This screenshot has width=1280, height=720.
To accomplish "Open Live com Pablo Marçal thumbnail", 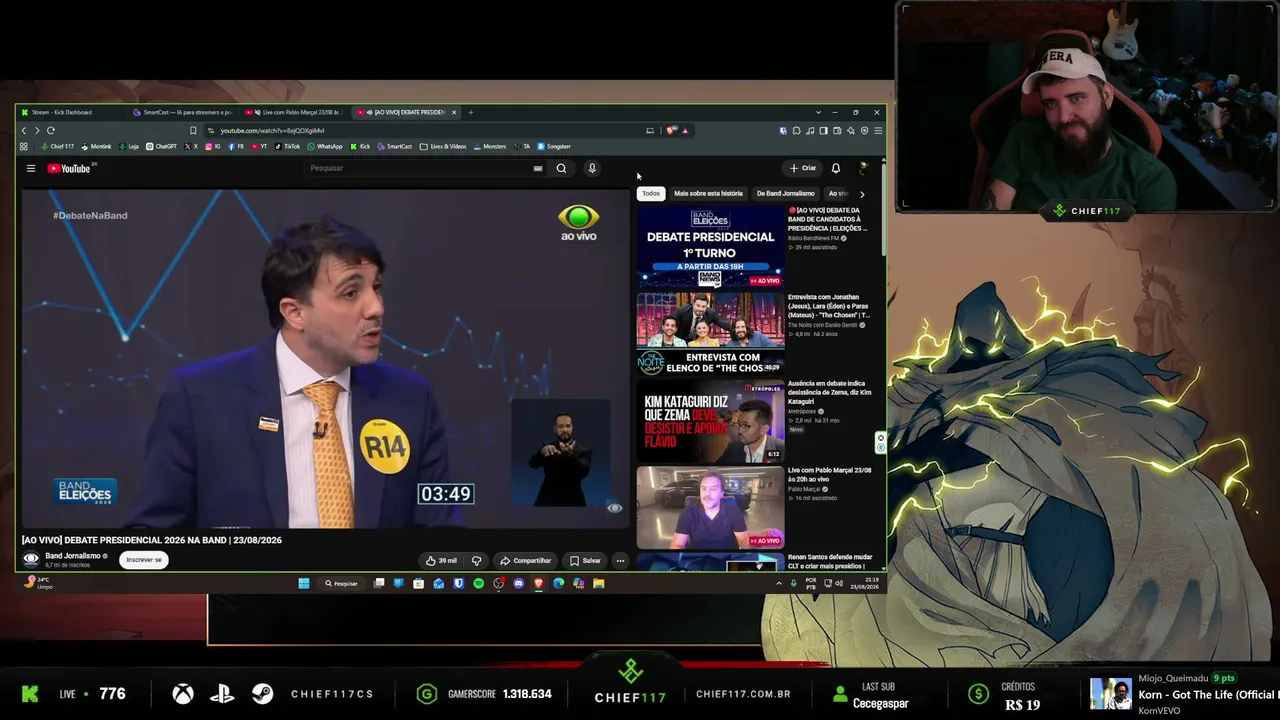I will pyautogui.click(x=710, y=507).
